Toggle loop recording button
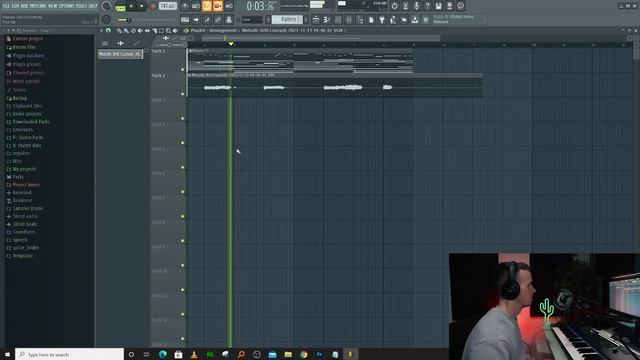Image resolution: width=640 pixels, height=360 pixels. coord(229,6)
